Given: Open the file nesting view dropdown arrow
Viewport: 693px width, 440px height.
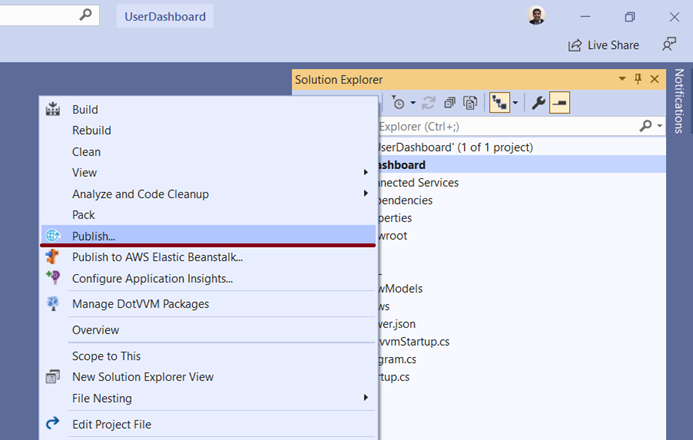Looking at the screenshot, I should pyautogui.click(x=515, y=103).
